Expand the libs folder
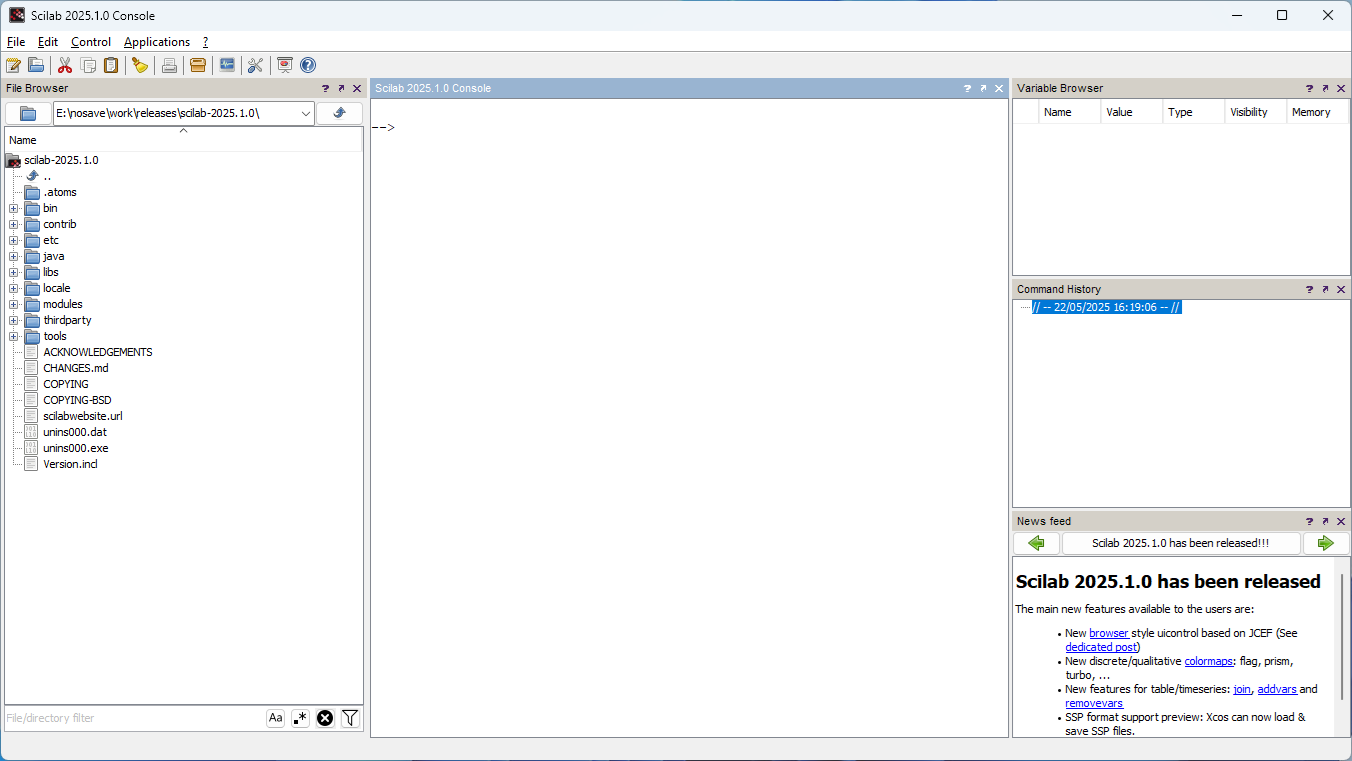The height and width of the screenshot is (761, 1352). [14, 272]
